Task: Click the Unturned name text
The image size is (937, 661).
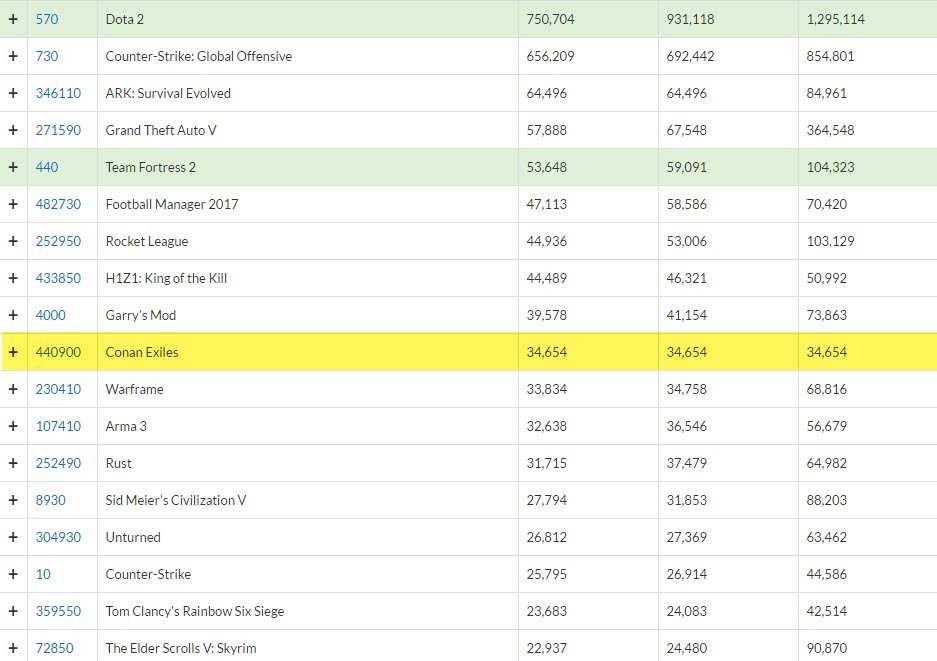Action: [x=133, y=537]
